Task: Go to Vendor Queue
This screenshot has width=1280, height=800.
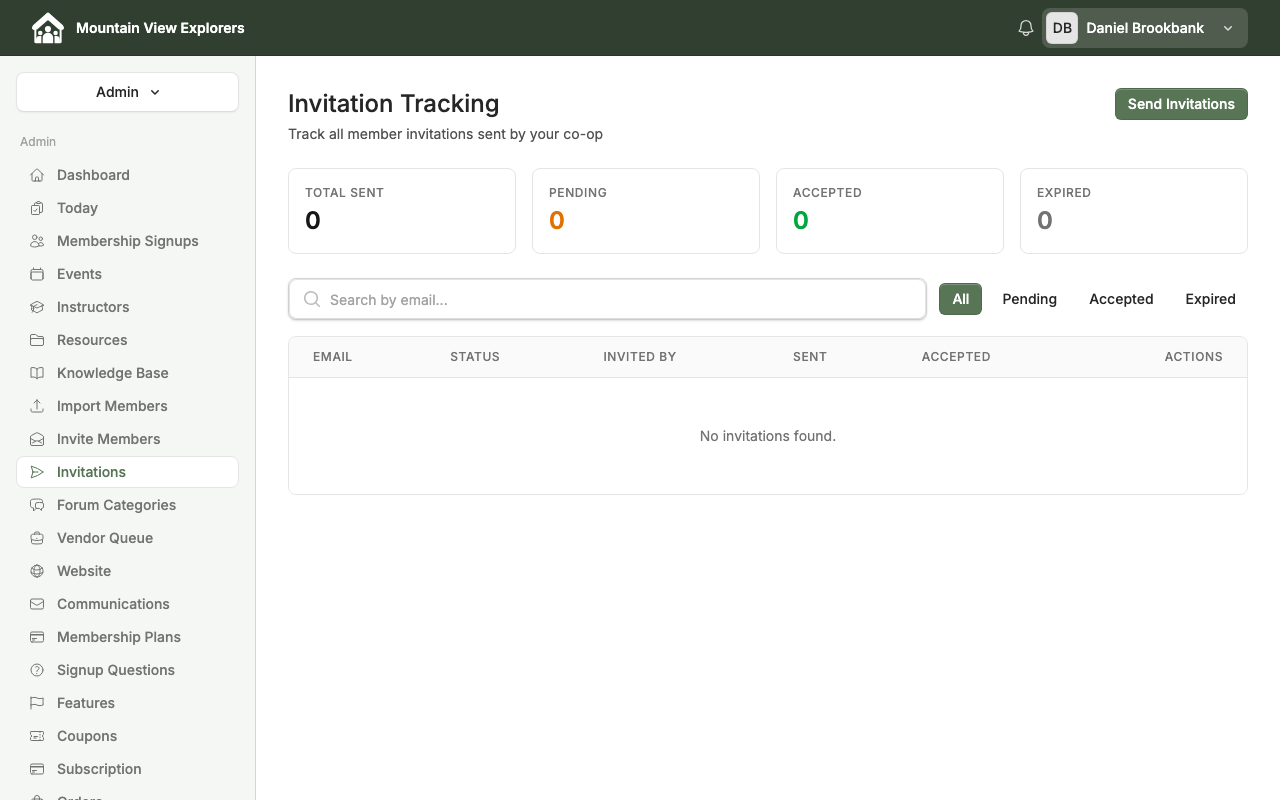Action: 127,538
